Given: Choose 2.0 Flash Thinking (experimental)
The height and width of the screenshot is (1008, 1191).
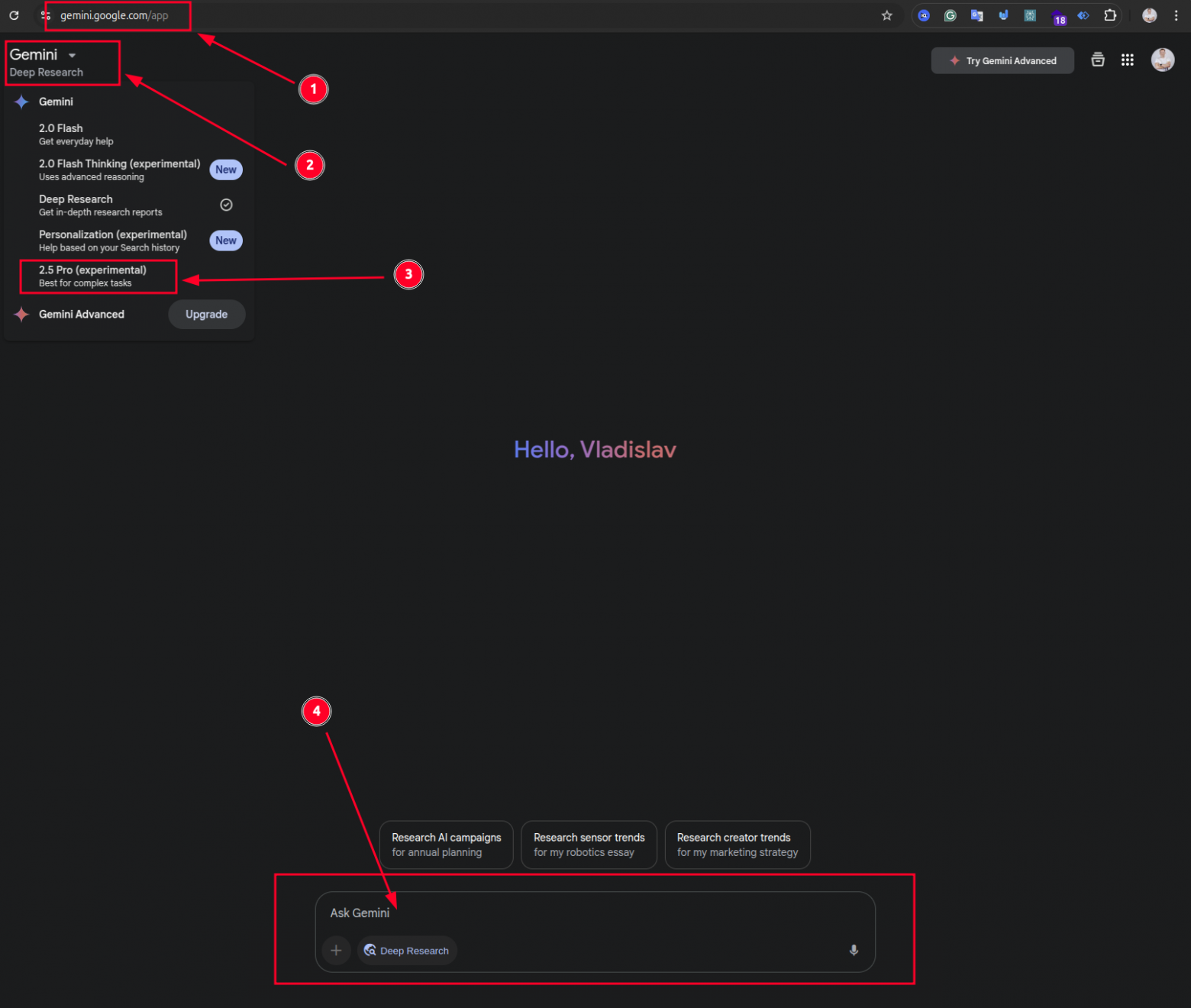Looking at the screenshot, I should click(119, 170).
